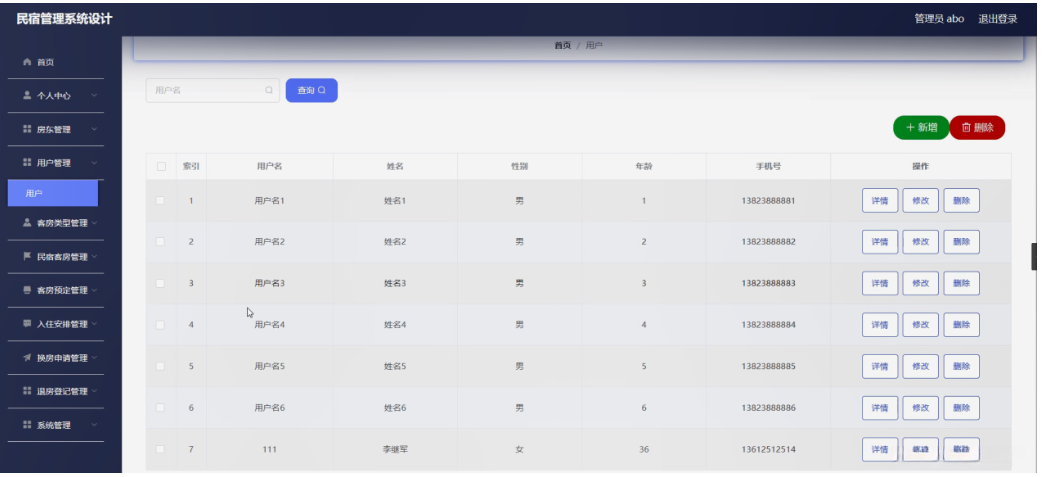Click the person icon beside 客房类型管理
Screen dimensions: 1045x477
click(27, 223)
